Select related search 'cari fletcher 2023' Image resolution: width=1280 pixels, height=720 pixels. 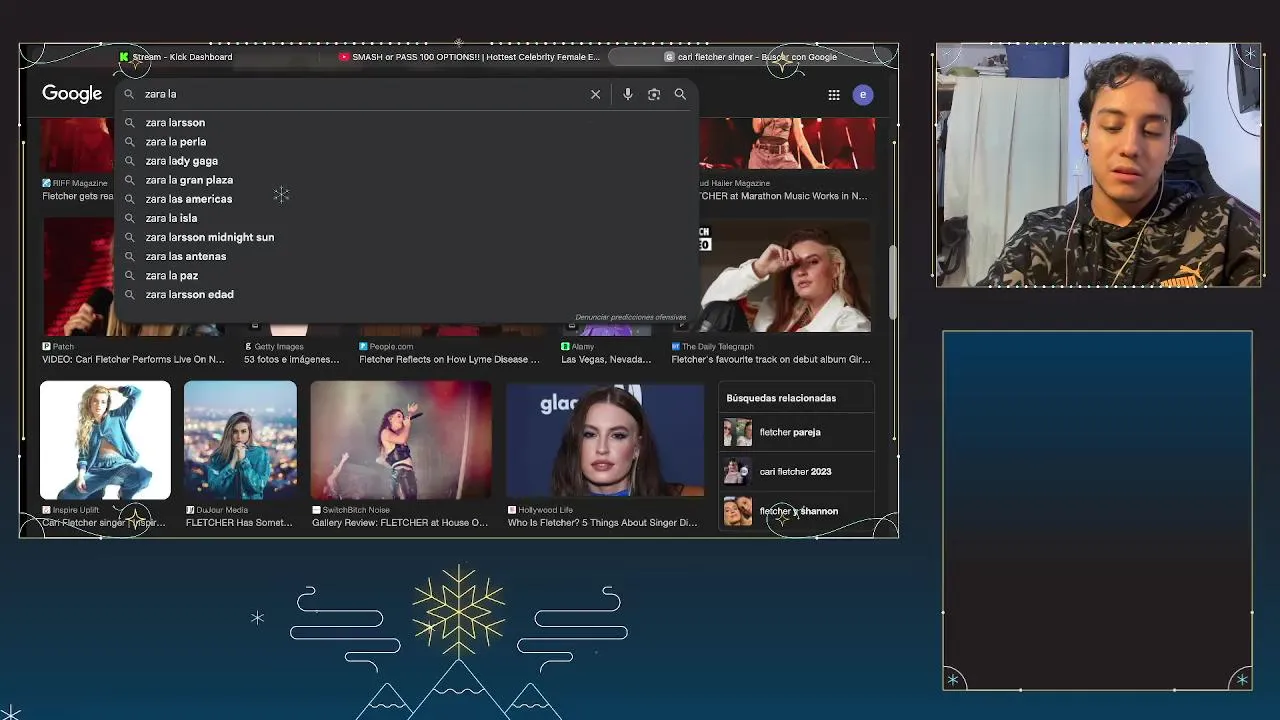(797, 472)
